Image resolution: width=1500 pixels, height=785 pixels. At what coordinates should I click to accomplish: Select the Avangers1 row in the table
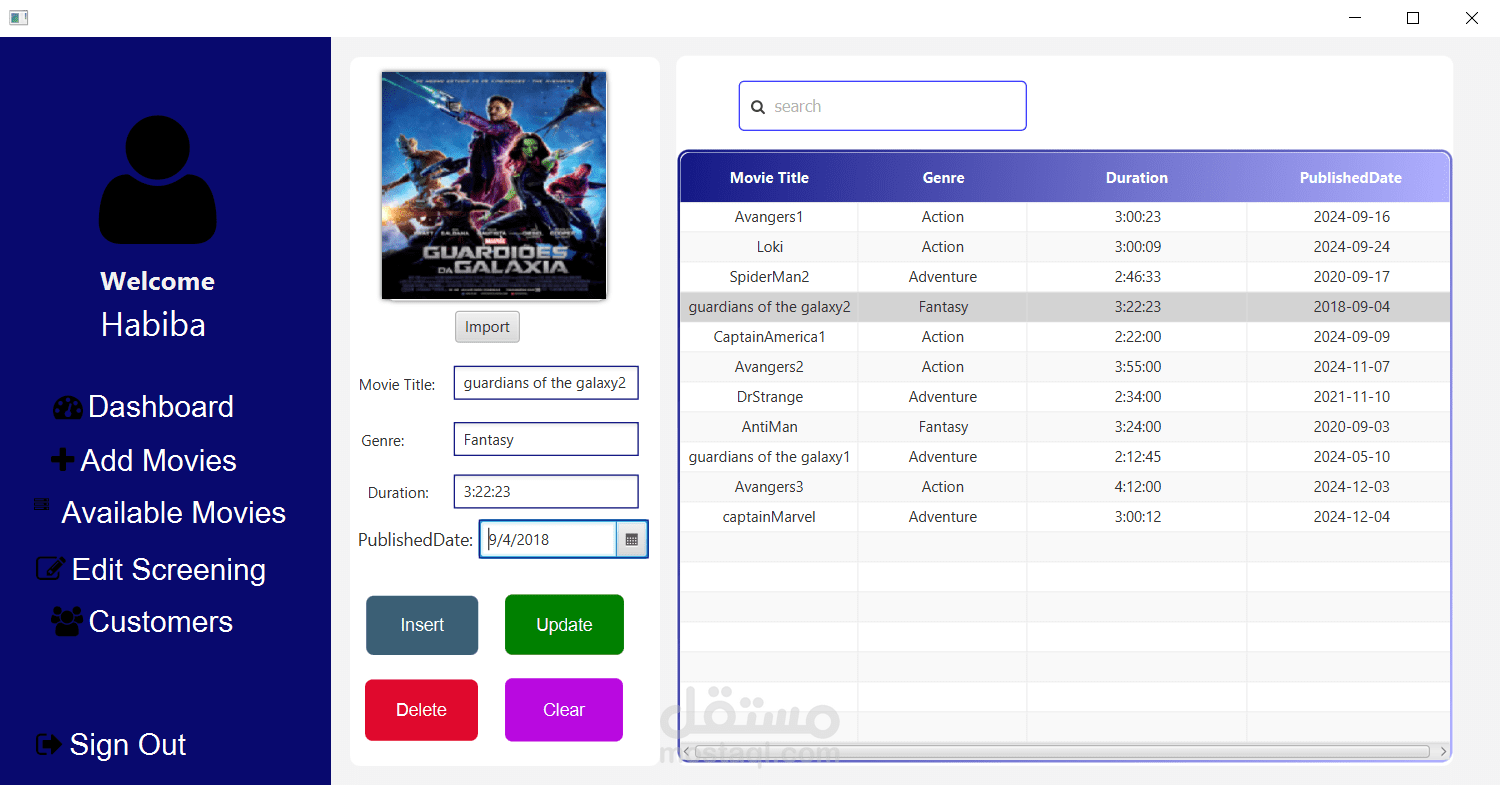pos(769,217)
